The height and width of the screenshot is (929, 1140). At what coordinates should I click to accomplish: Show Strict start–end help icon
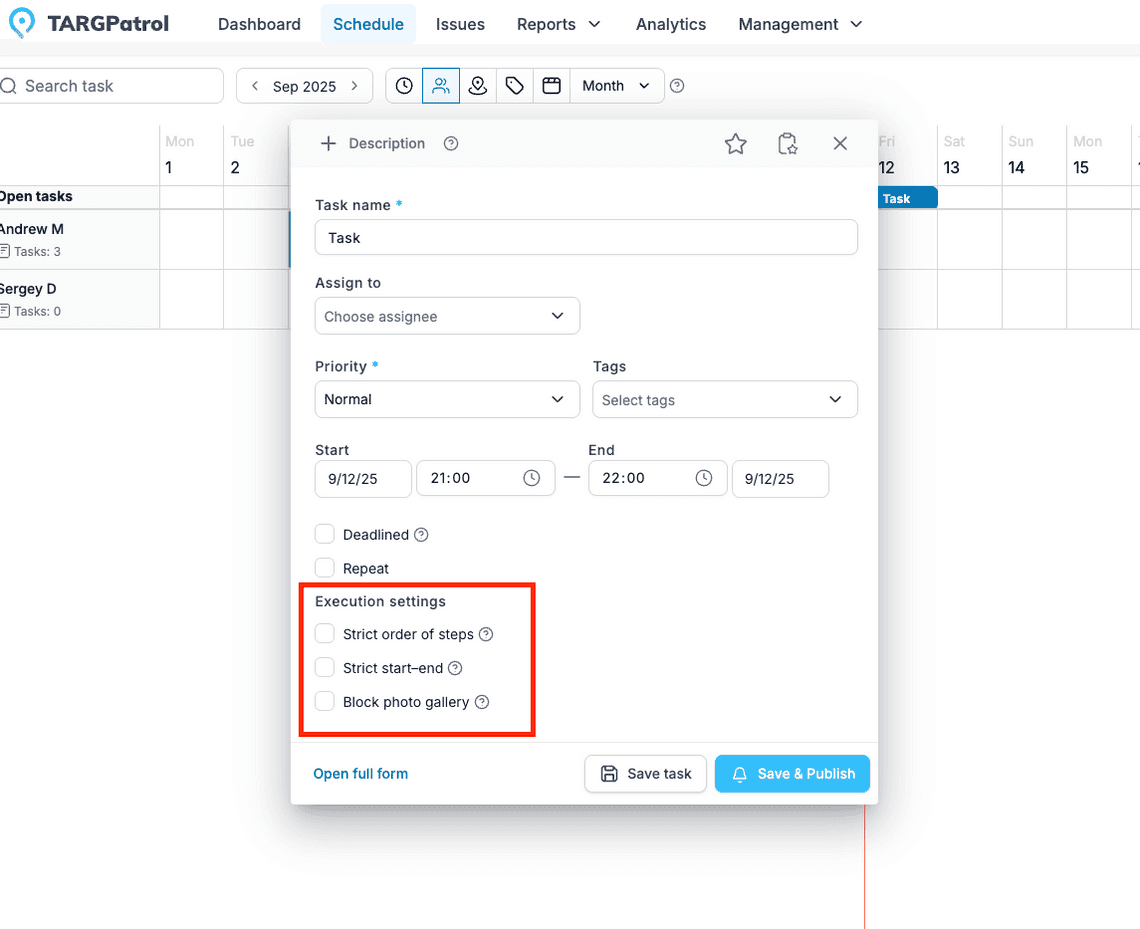tap(455, 667)
